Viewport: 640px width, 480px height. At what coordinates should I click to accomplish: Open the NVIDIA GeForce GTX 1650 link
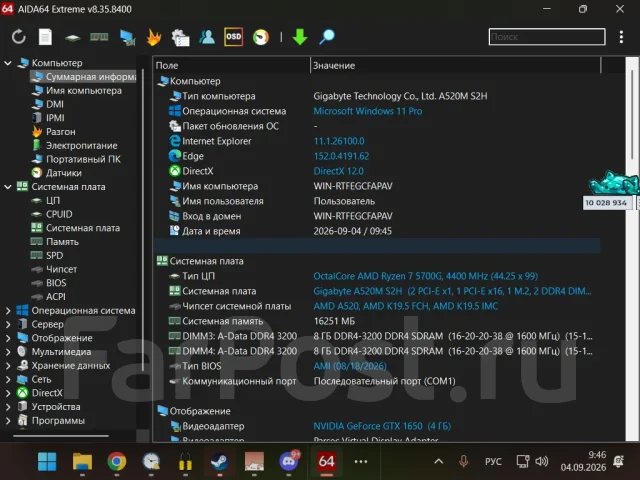382,426
